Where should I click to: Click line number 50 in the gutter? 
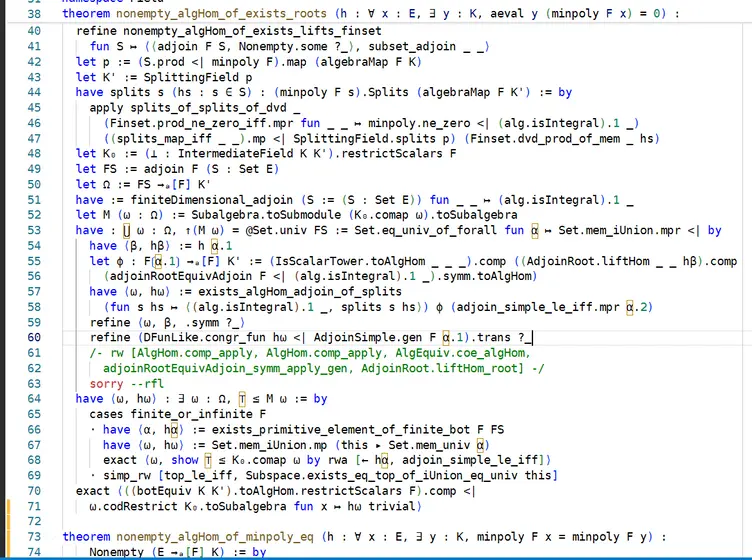[x=34, y=185]
